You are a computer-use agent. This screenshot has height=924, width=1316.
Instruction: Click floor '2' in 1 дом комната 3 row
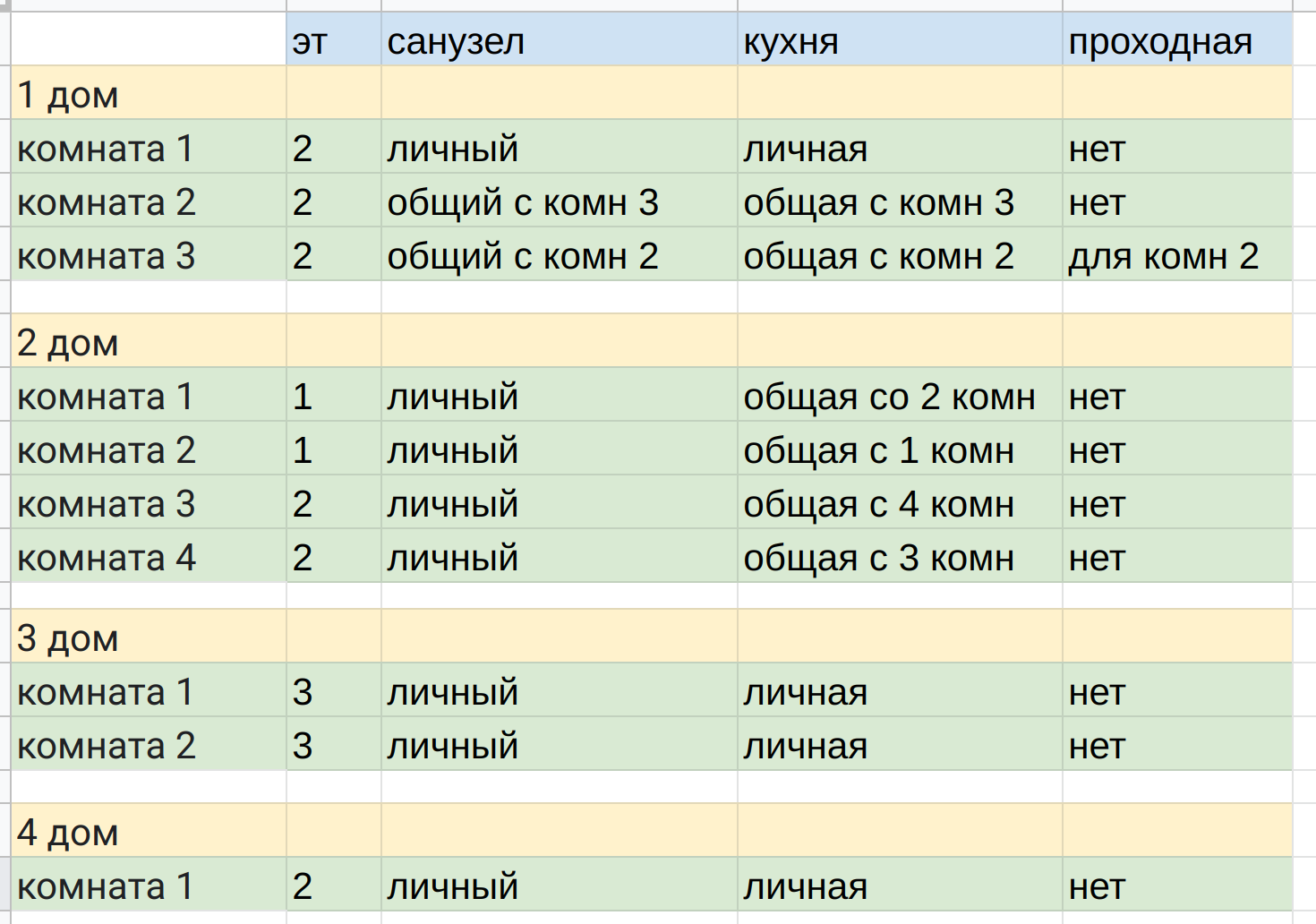(334, 254)
